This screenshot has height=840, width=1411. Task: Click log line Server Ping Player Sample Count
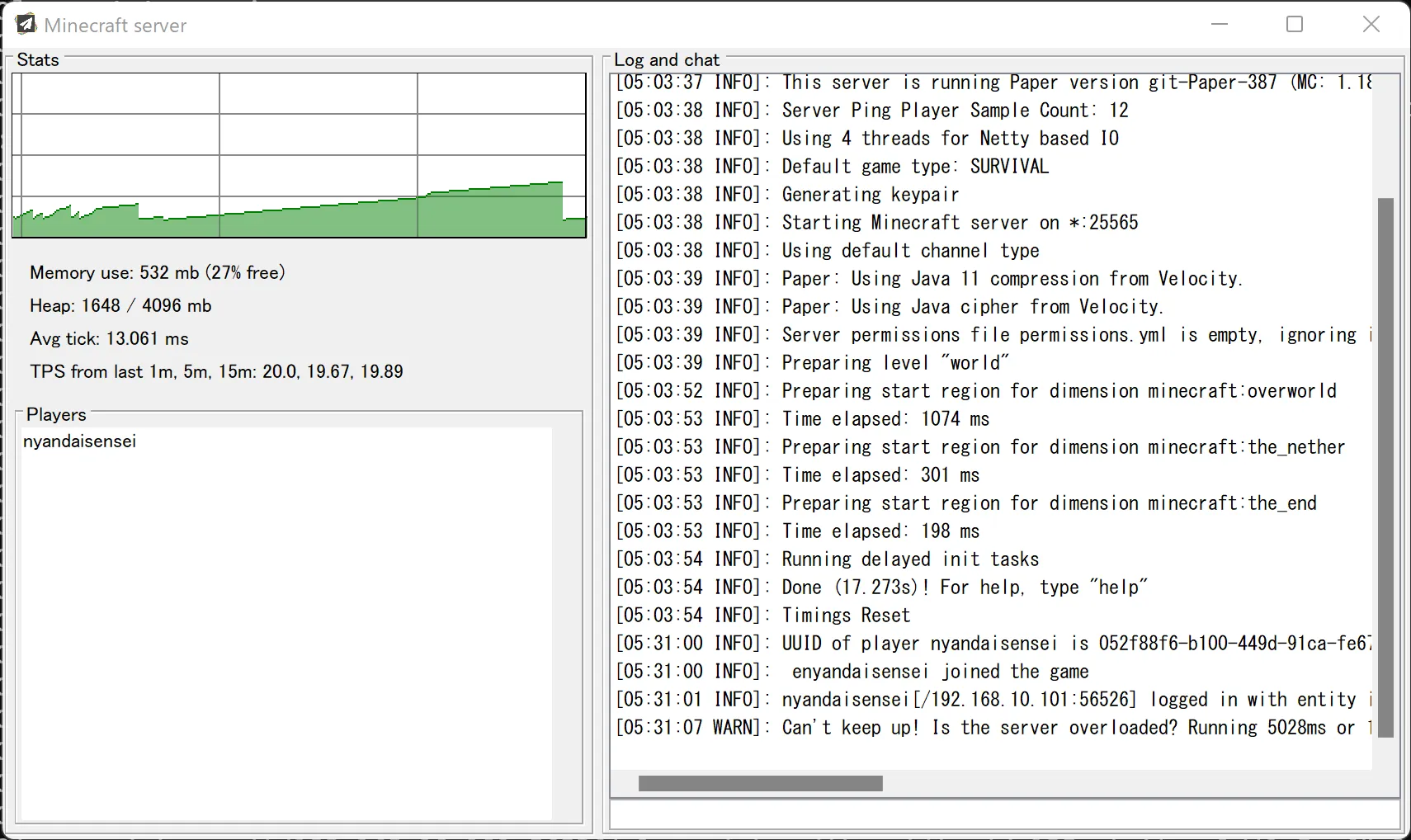[872, 111]
